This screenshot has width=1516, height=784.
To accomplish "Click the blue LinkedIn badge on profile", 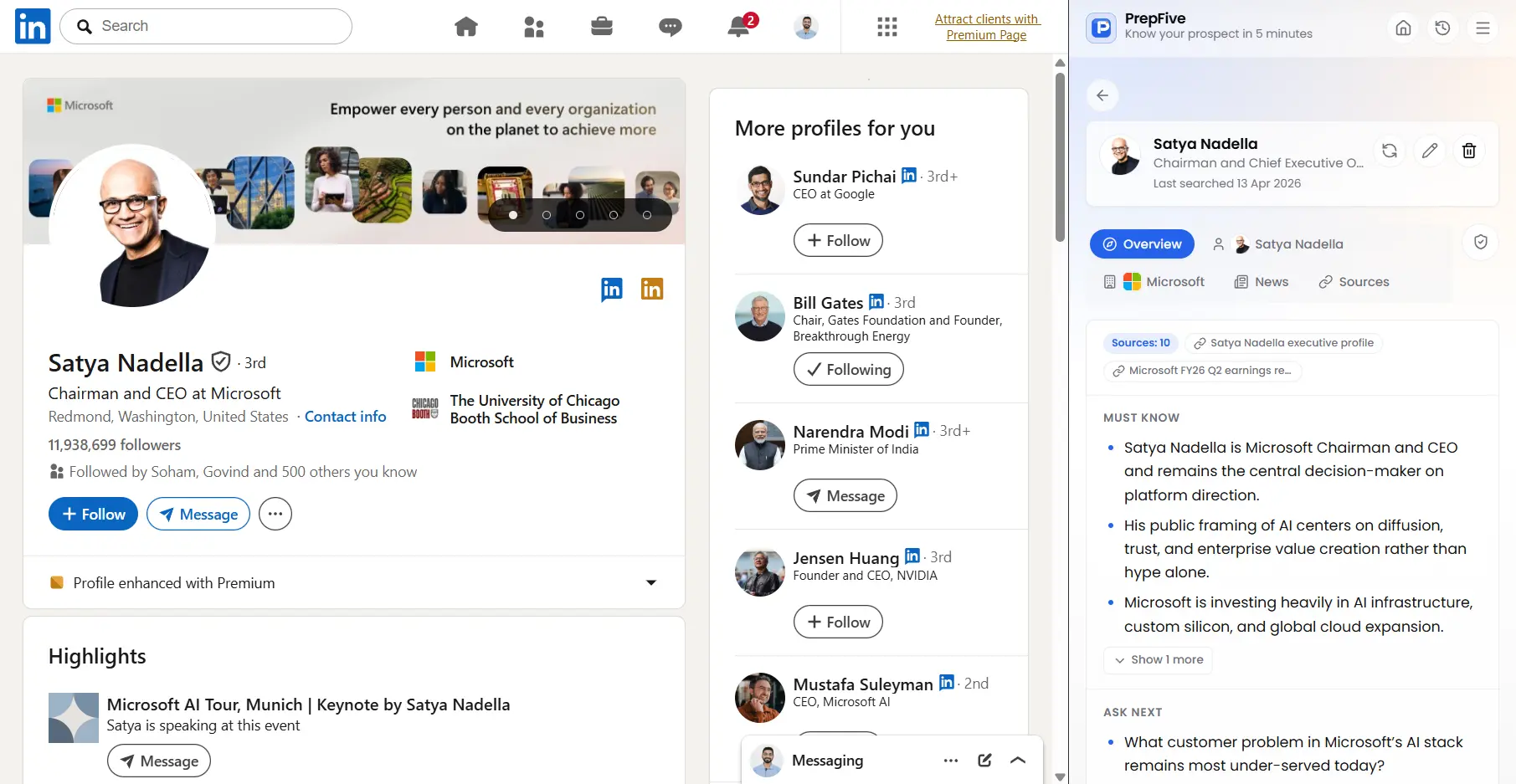I will [x=612, y=290].
